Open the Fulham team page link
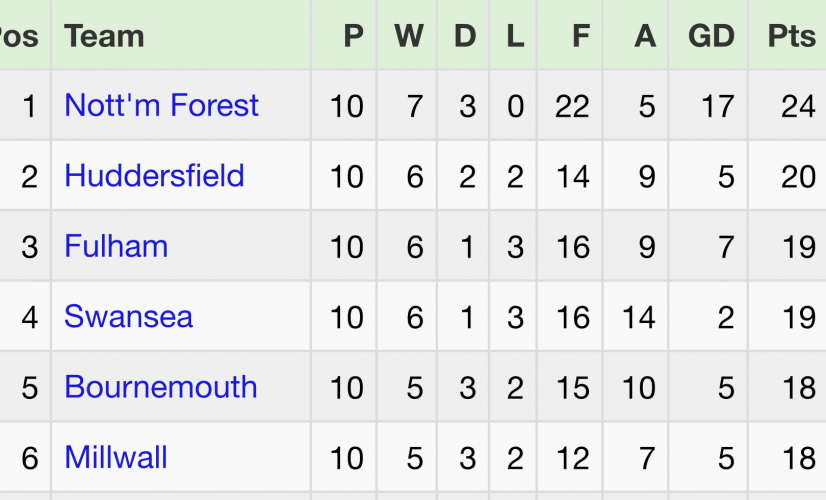The image size is (826, 500). click(116, 246)
